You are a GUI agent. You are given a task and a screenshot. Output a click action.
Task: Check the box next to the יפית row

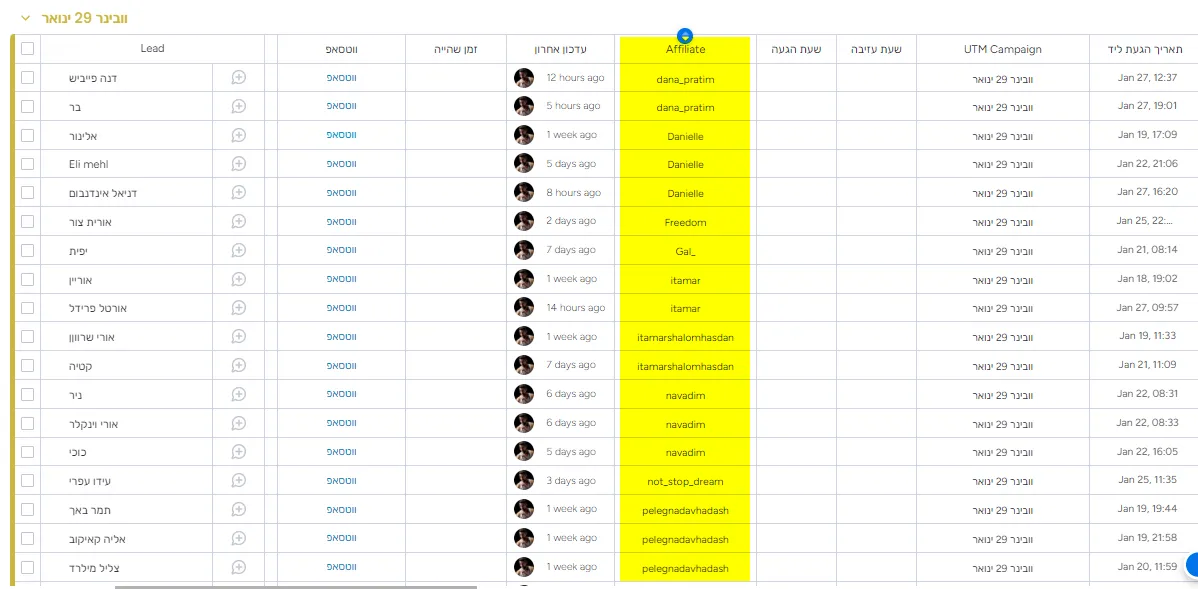coord(27,250)
